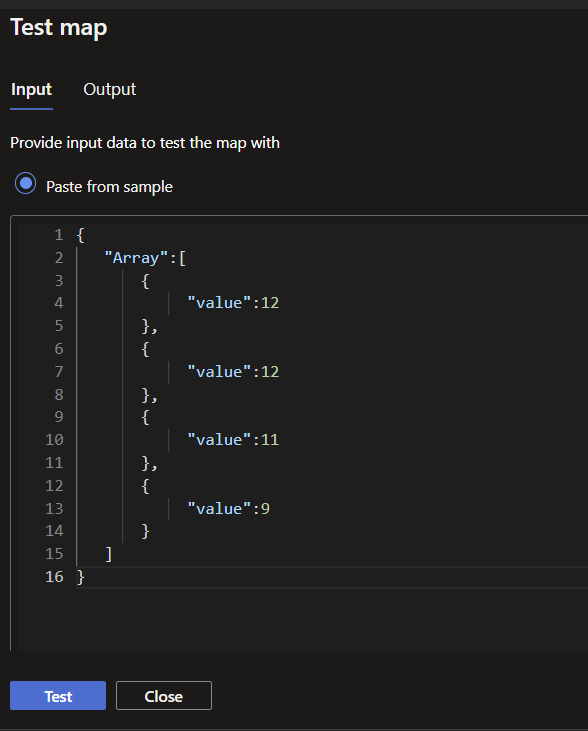Click the closing bracket on line 15
The image size is (588, 731).
point(109,554)
